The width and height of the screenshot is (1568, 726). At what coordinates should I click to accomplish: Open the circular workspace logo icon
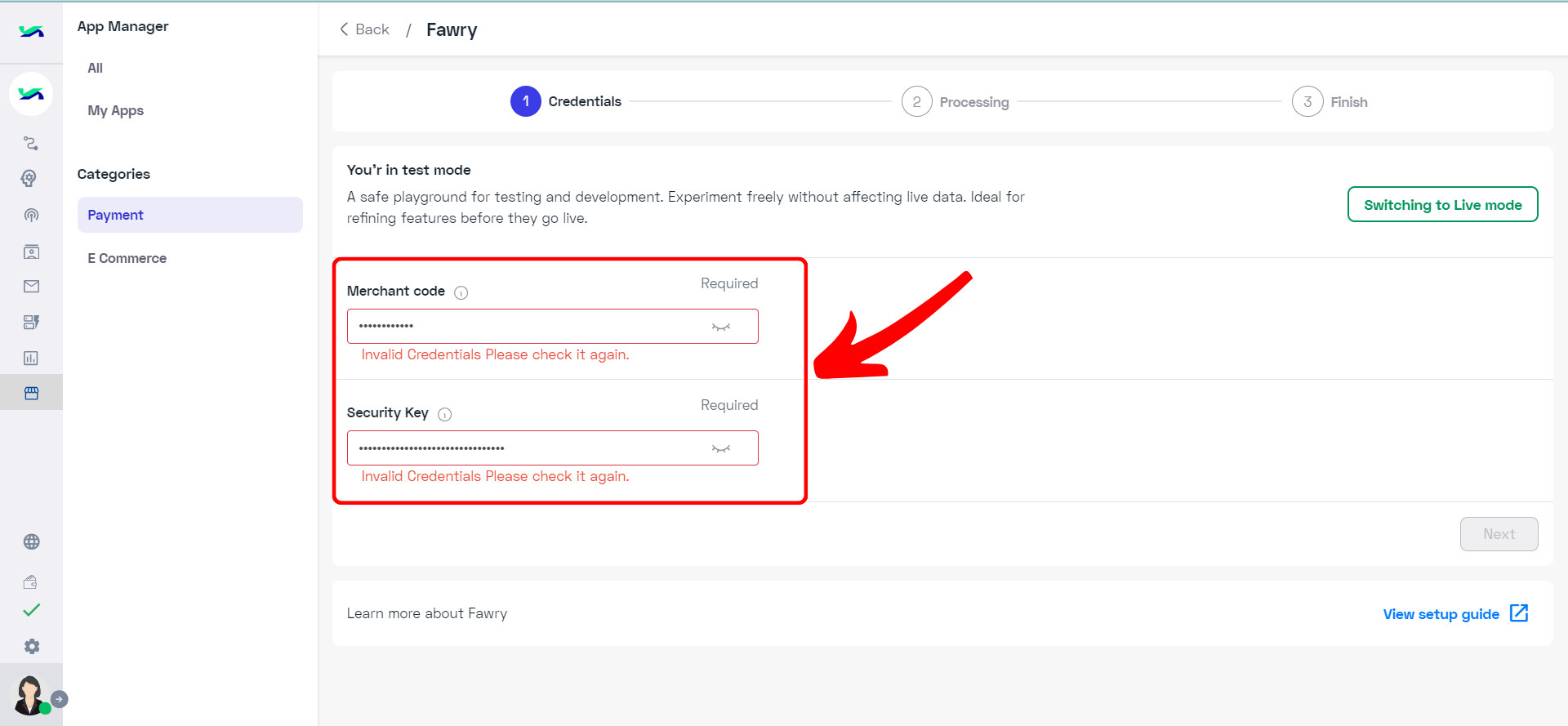(x=31, y=94)
